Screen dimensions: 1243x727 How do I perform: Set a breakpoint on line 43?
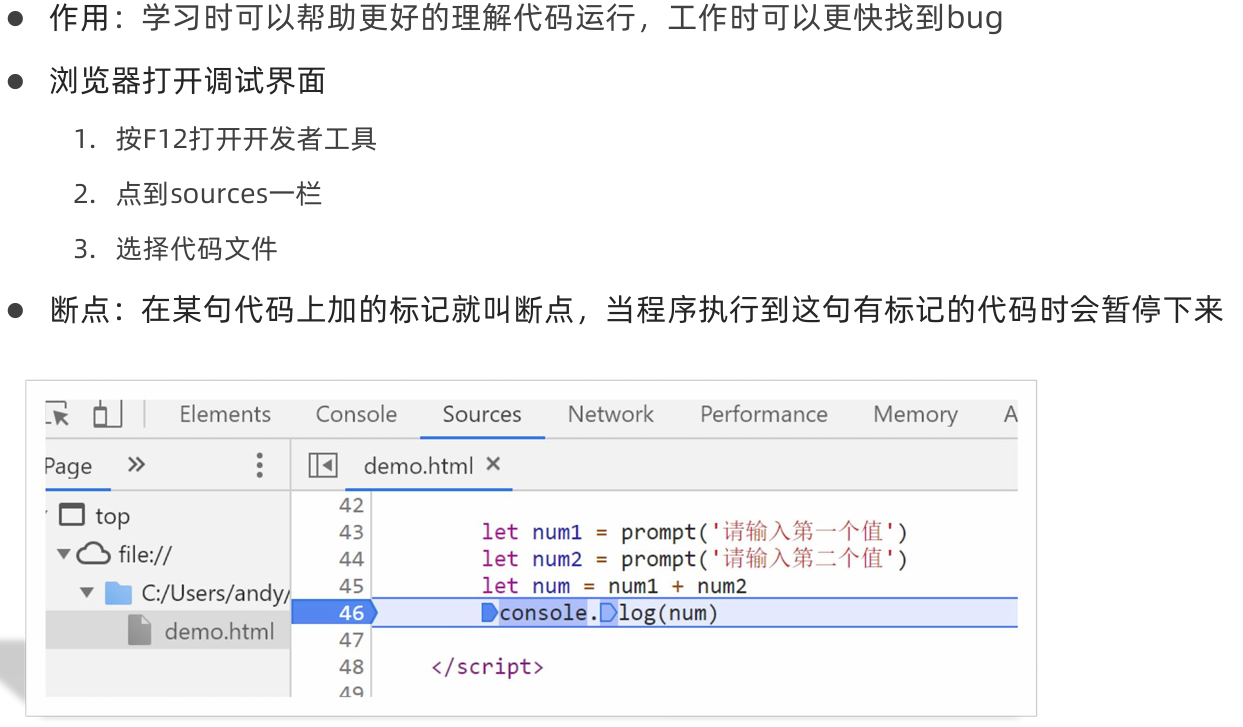coord(351,532)
